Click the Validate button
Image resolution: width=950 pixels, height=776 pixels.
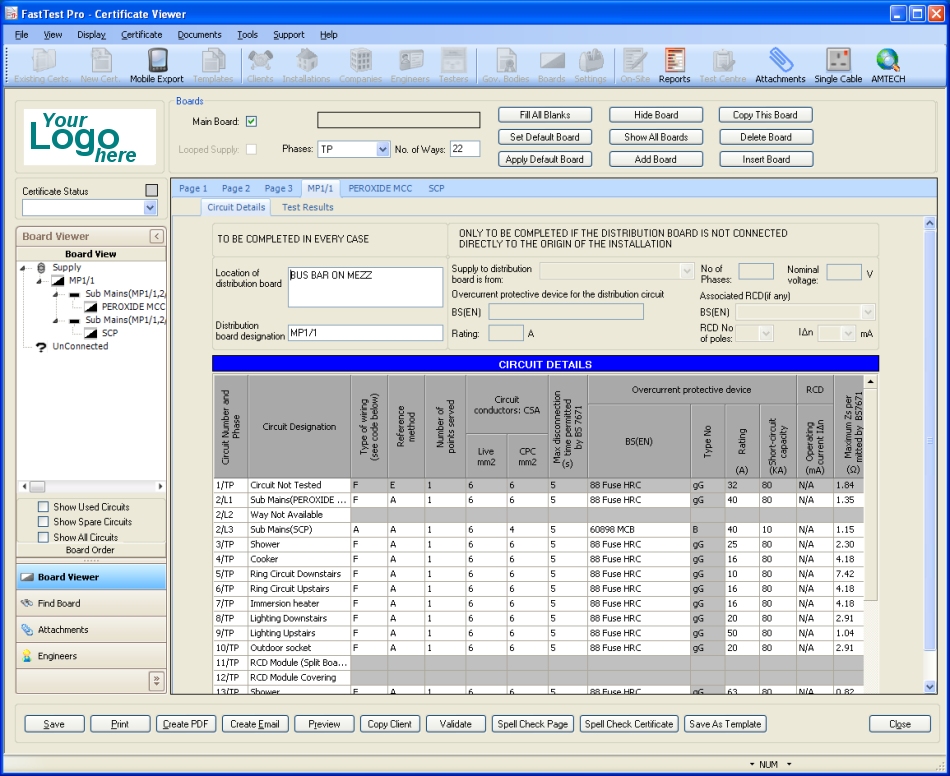[456, 724]
